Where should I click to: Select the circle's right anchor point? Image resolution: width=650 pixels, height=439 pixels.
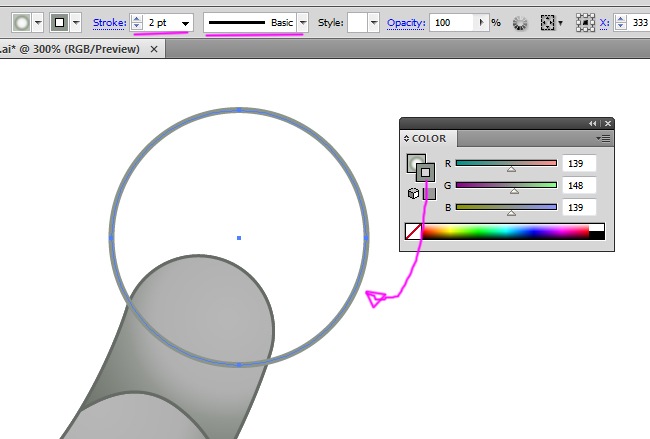[367, 238]
